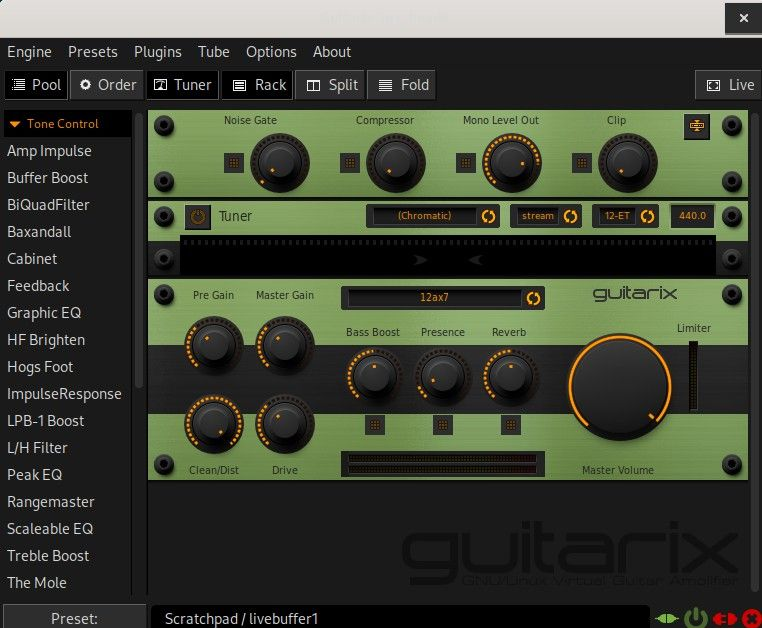Toggle the Tuner unit power button
This screenshot has height=628, width=766.
tap(198, 217)
